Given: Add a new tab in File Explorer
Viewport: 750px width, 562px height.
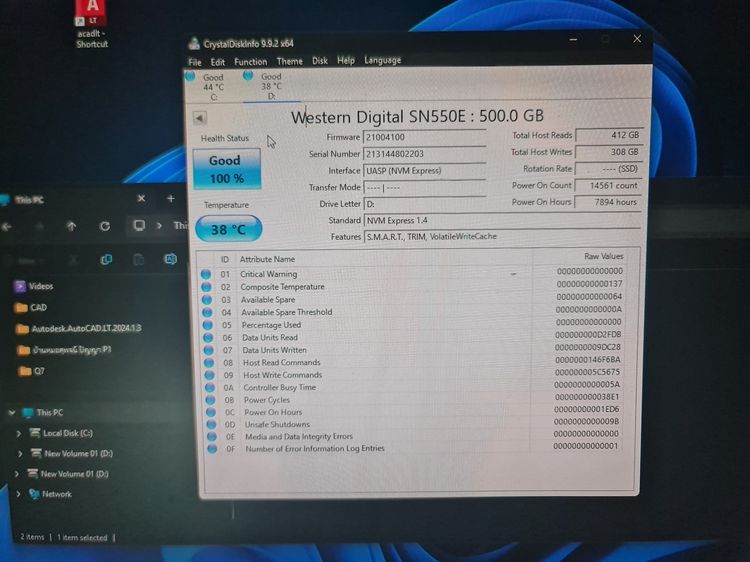Looking at the screenshot, I should [x=171, y=198].
